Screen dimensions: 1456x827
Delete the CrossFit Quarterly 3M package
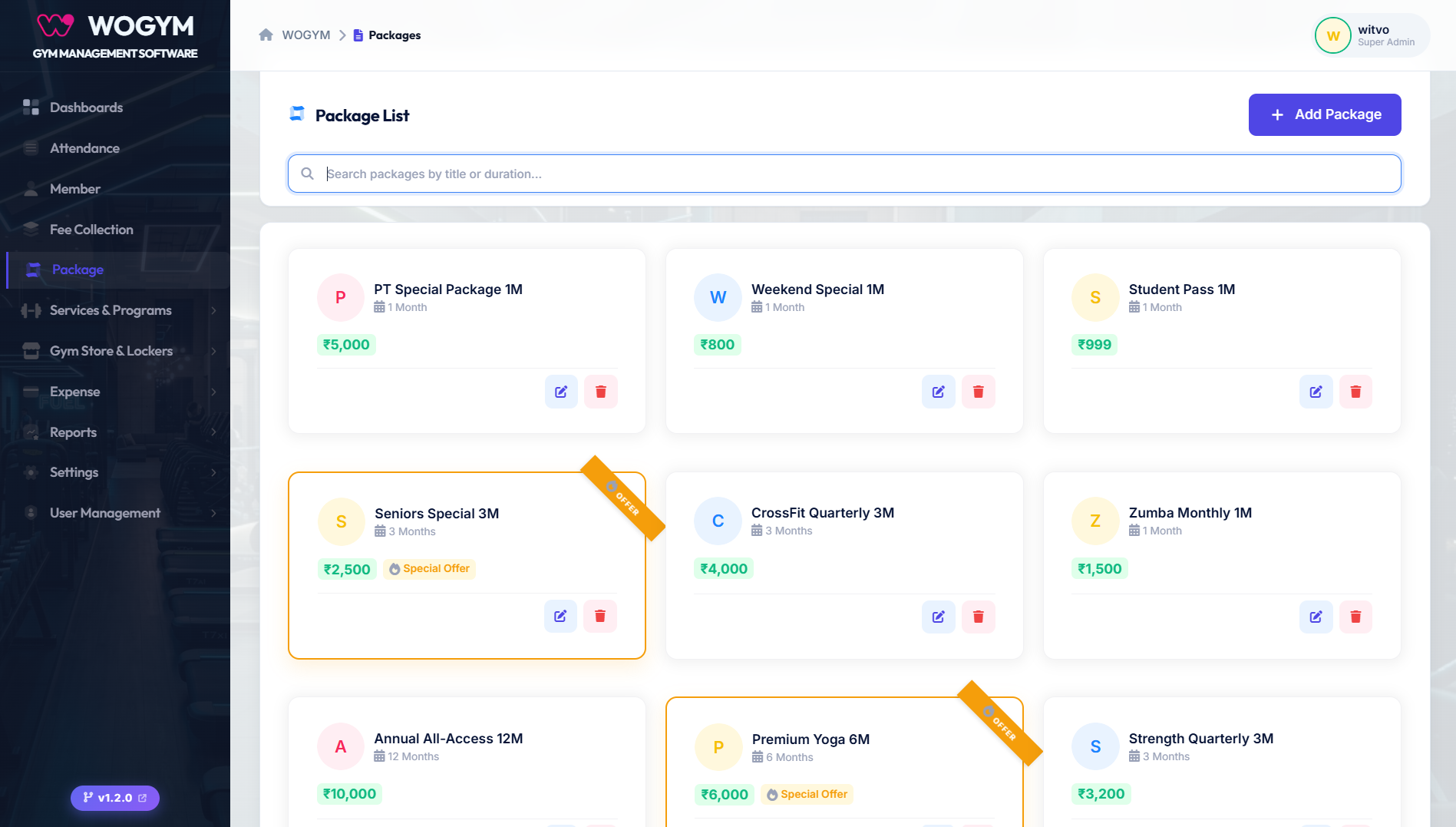pyautogui.click(x=979, y=617)
